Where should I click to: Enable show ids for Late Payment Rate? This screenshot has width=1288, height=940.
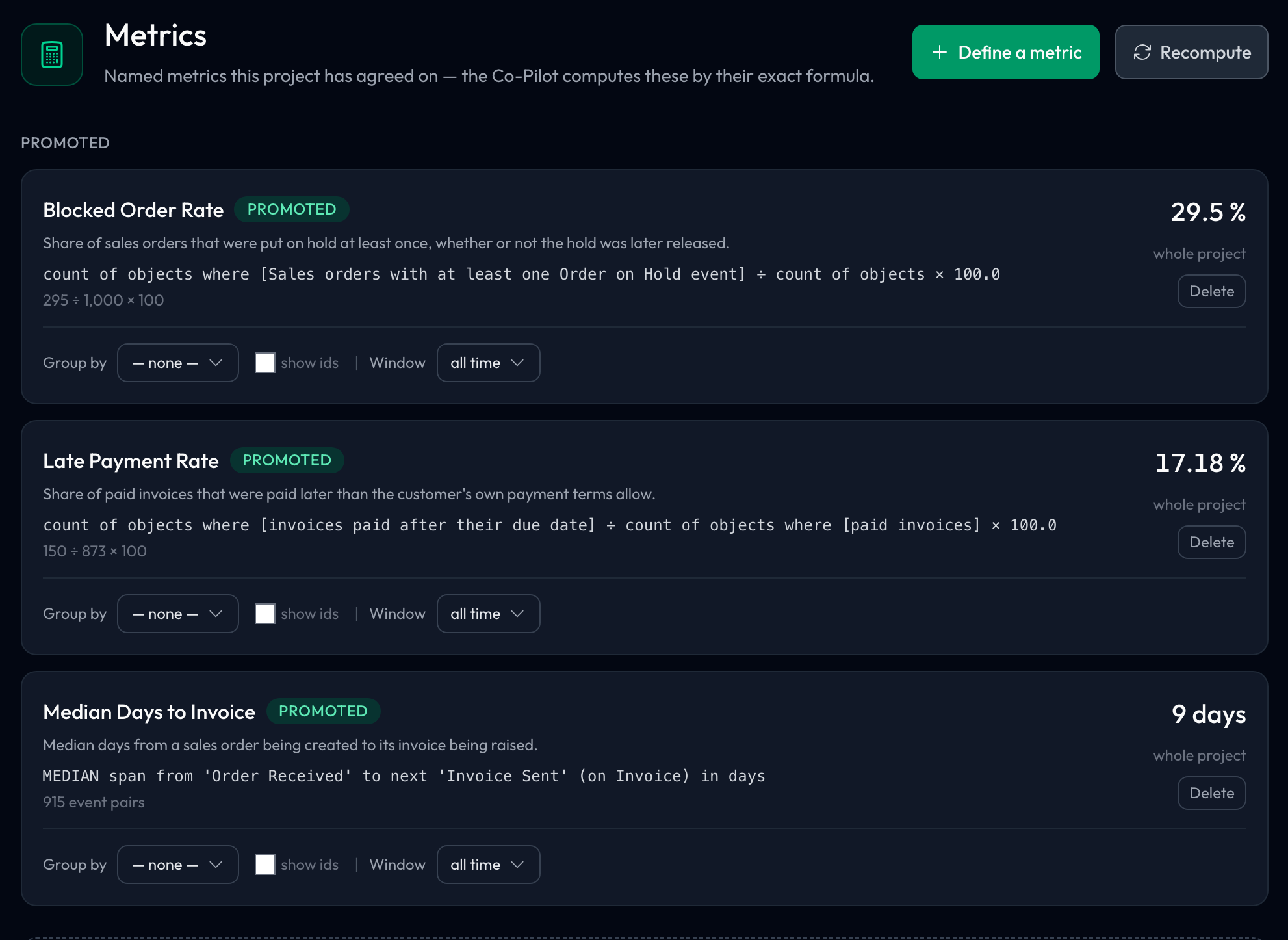pos(264,614)
